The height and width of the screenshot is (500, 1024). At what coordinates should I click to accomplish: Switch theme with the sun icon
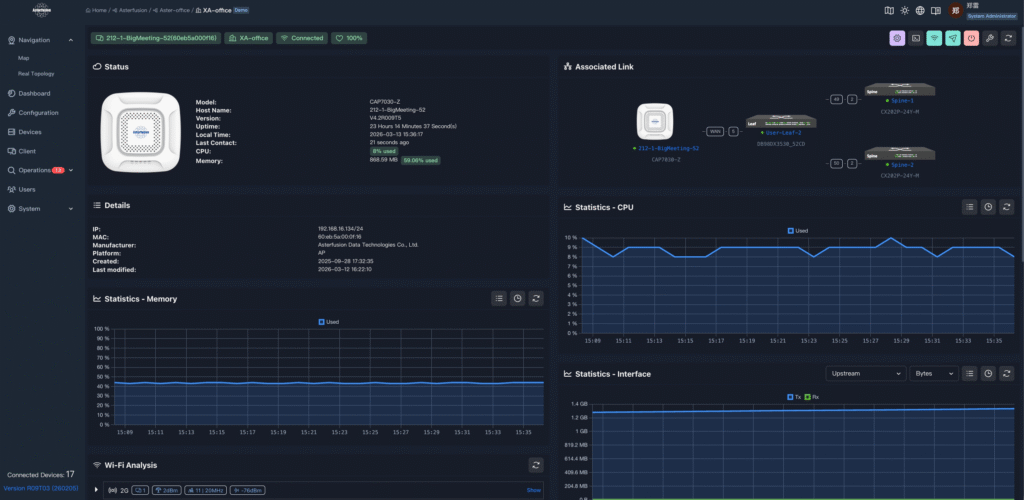click(x=905, y=10)
